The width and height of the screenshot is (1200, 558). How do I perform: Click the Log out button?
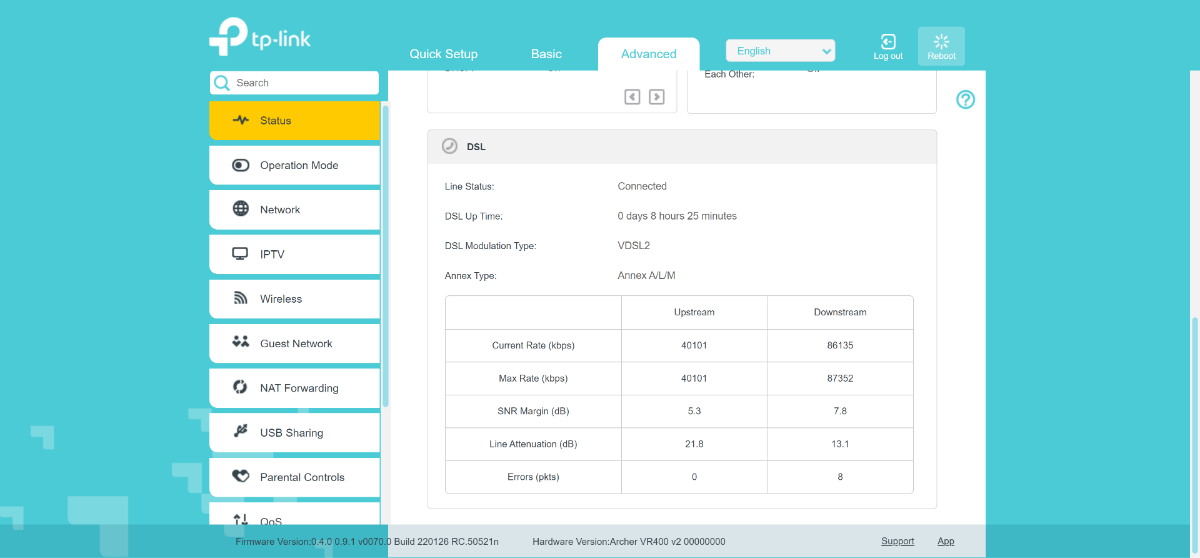point(888,46)
